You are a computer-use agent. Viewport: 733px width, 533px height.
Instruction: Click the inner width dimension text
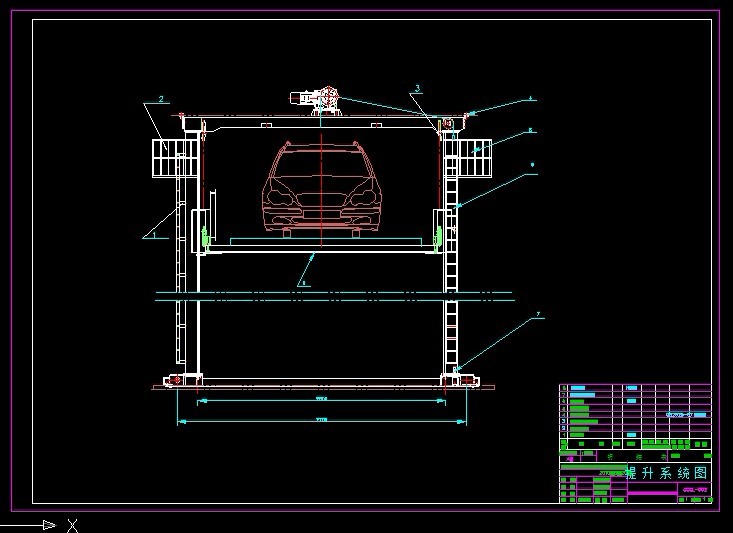click(x=321, y=399)
